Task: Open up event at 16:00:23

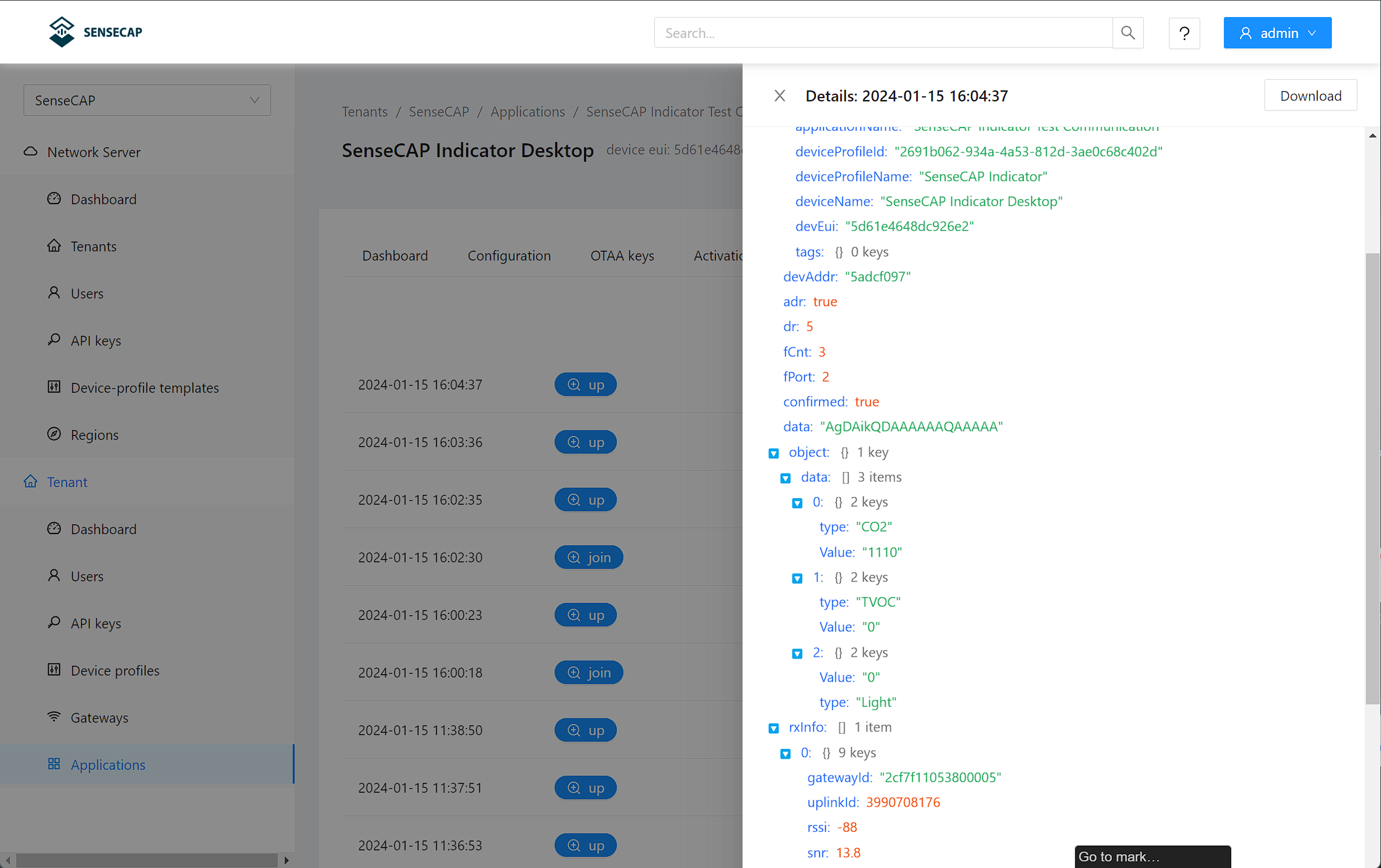Action: pyautogui.click(x=585, y=615)
